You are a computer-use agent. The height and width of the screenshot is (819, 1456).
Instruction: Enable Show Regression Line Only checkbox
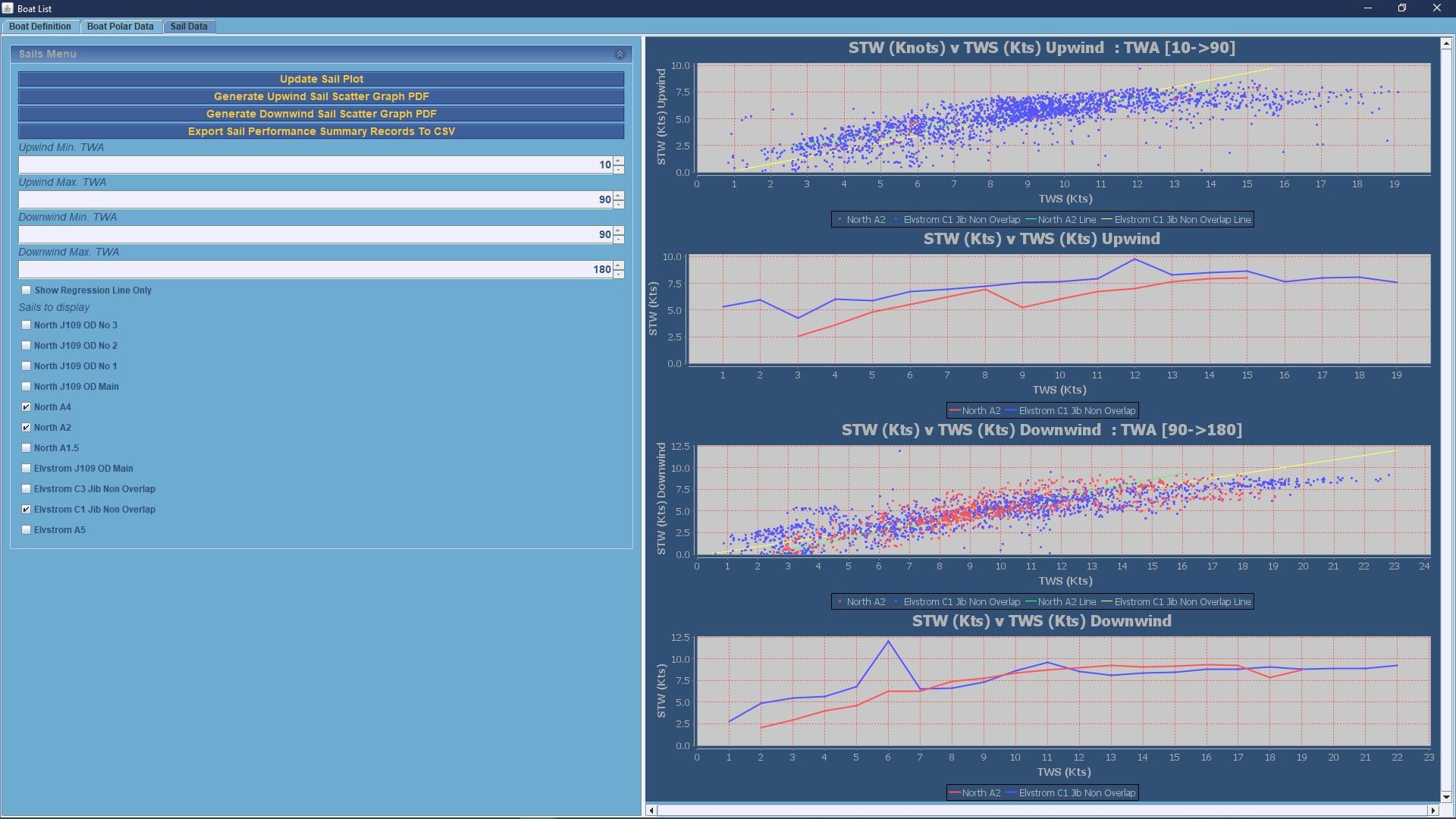pyautogui.click(x=27, y=290)
